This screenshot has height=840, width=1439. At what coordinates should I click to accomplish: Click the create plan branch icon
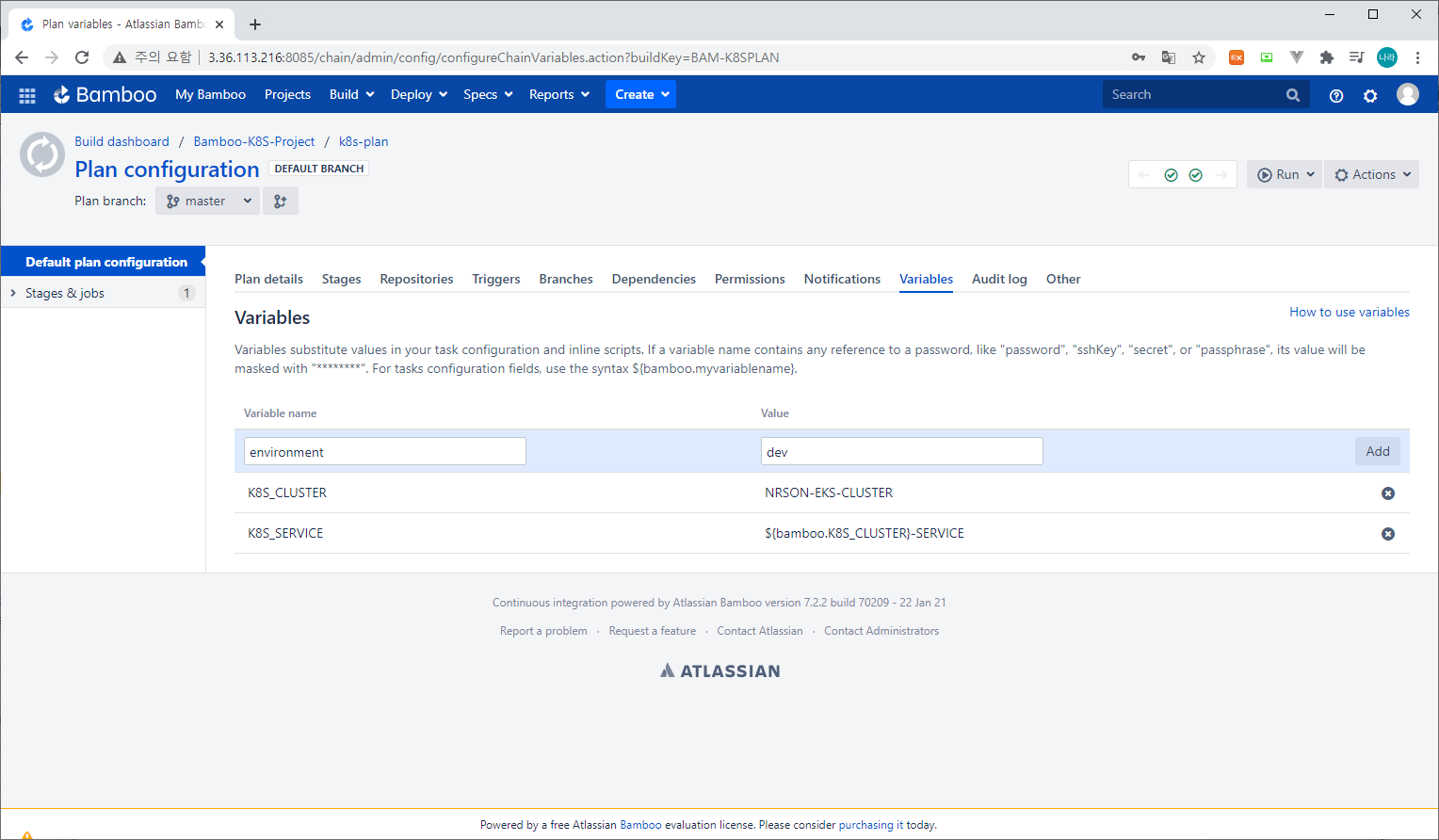click(x=281, y=201)
